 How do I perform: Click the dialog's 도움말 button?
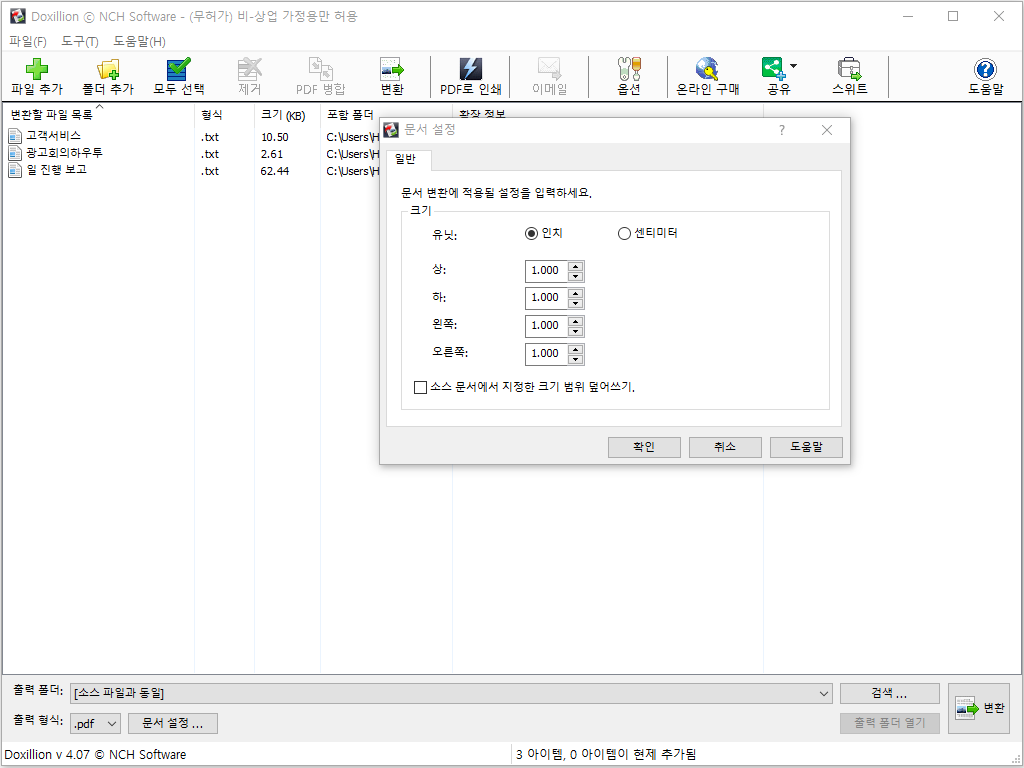[806, 447]
